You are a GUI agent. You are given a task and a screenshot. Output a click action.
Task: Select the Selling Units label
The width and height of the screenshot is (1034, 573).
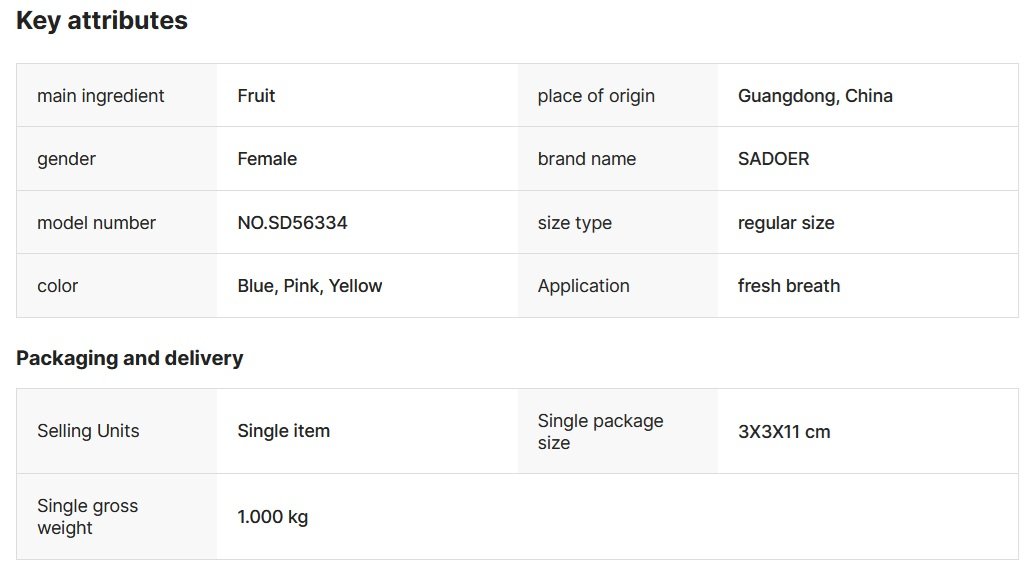tap(88, 431)
